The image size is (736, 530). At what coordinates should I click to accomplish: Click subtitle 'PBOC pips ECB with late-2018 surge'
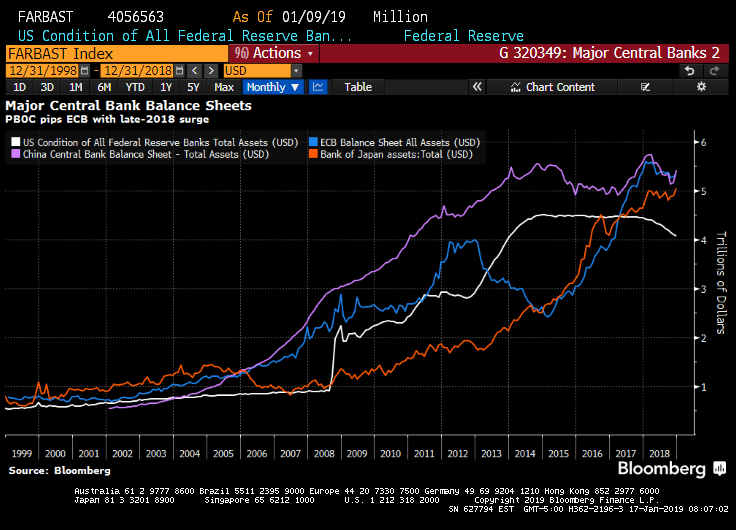107,119
